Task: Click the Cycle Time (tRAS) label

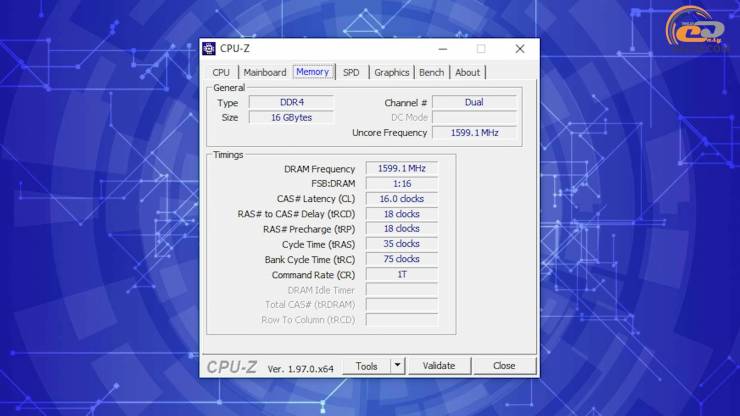Action: [x=319, y=245]
